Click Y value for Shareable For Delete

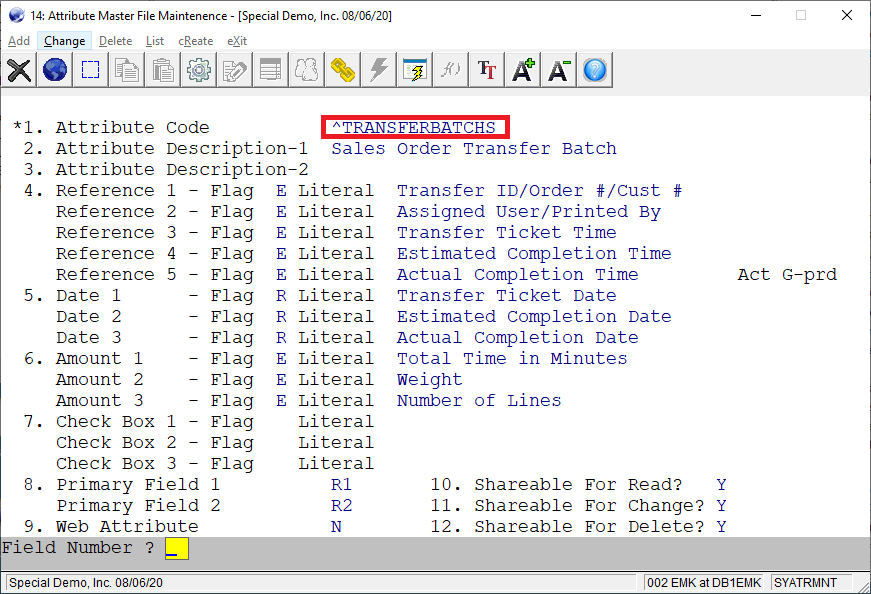pos(721,527)
